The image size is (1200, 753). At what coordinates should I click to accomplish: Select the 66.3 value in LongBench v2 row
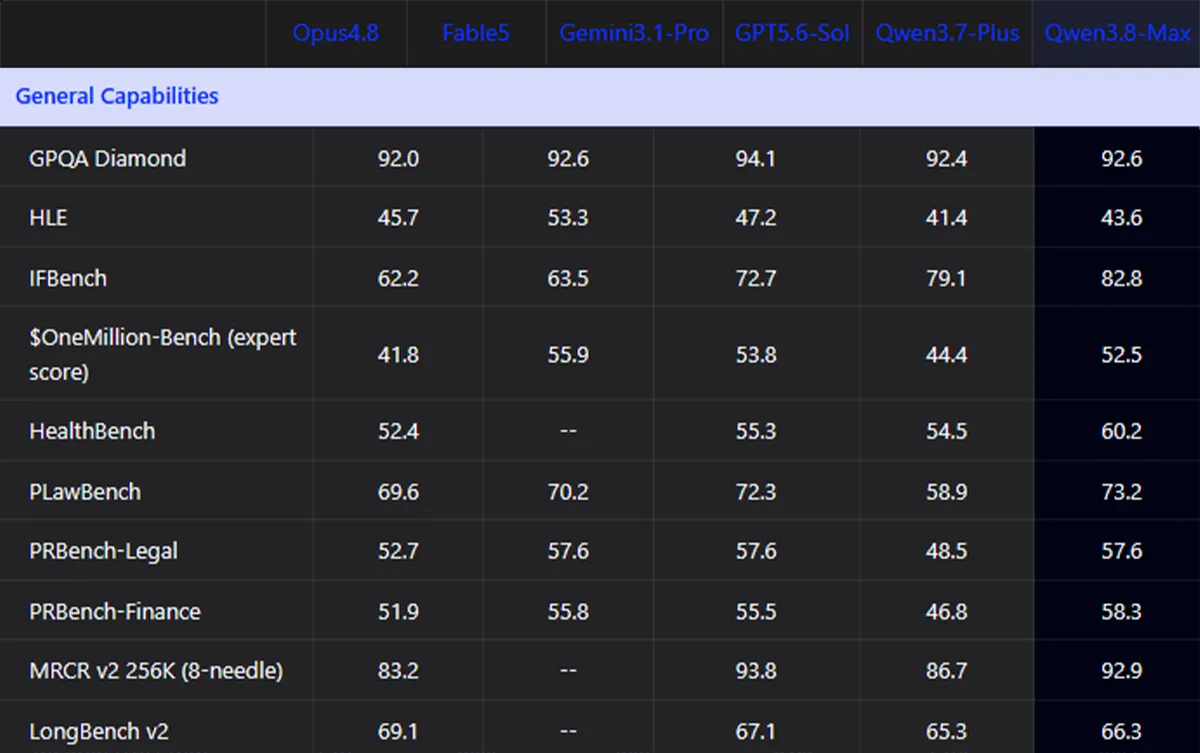coord(1121,731)
